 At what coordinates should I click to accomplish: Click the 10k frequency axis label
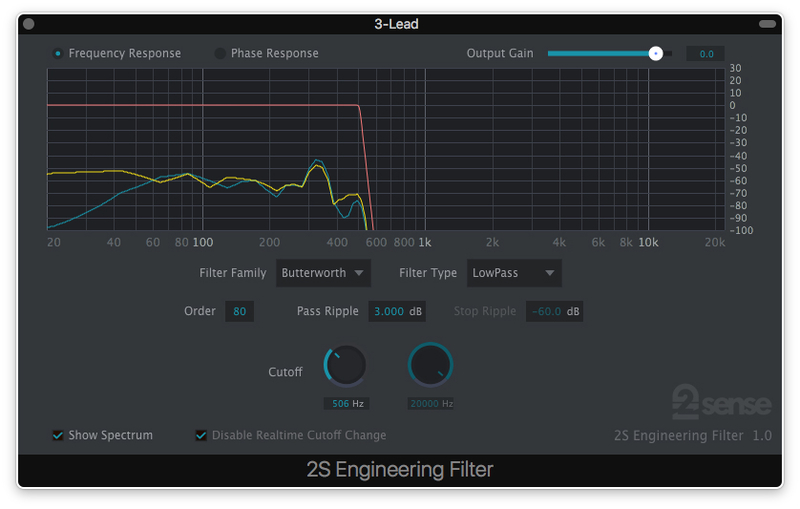[648, 242]
